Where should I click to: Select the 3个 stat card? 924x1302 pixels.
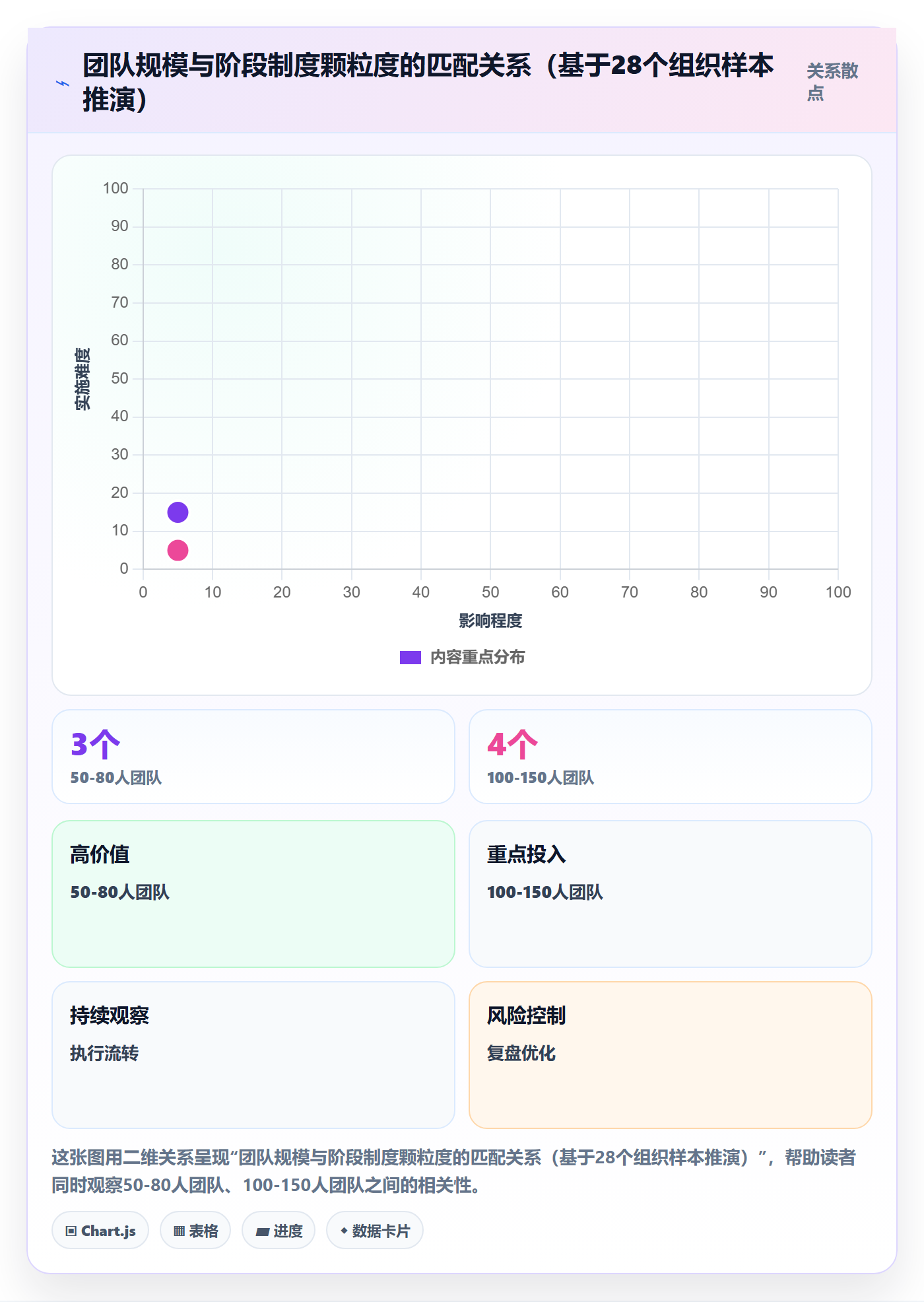pos(253,757)
